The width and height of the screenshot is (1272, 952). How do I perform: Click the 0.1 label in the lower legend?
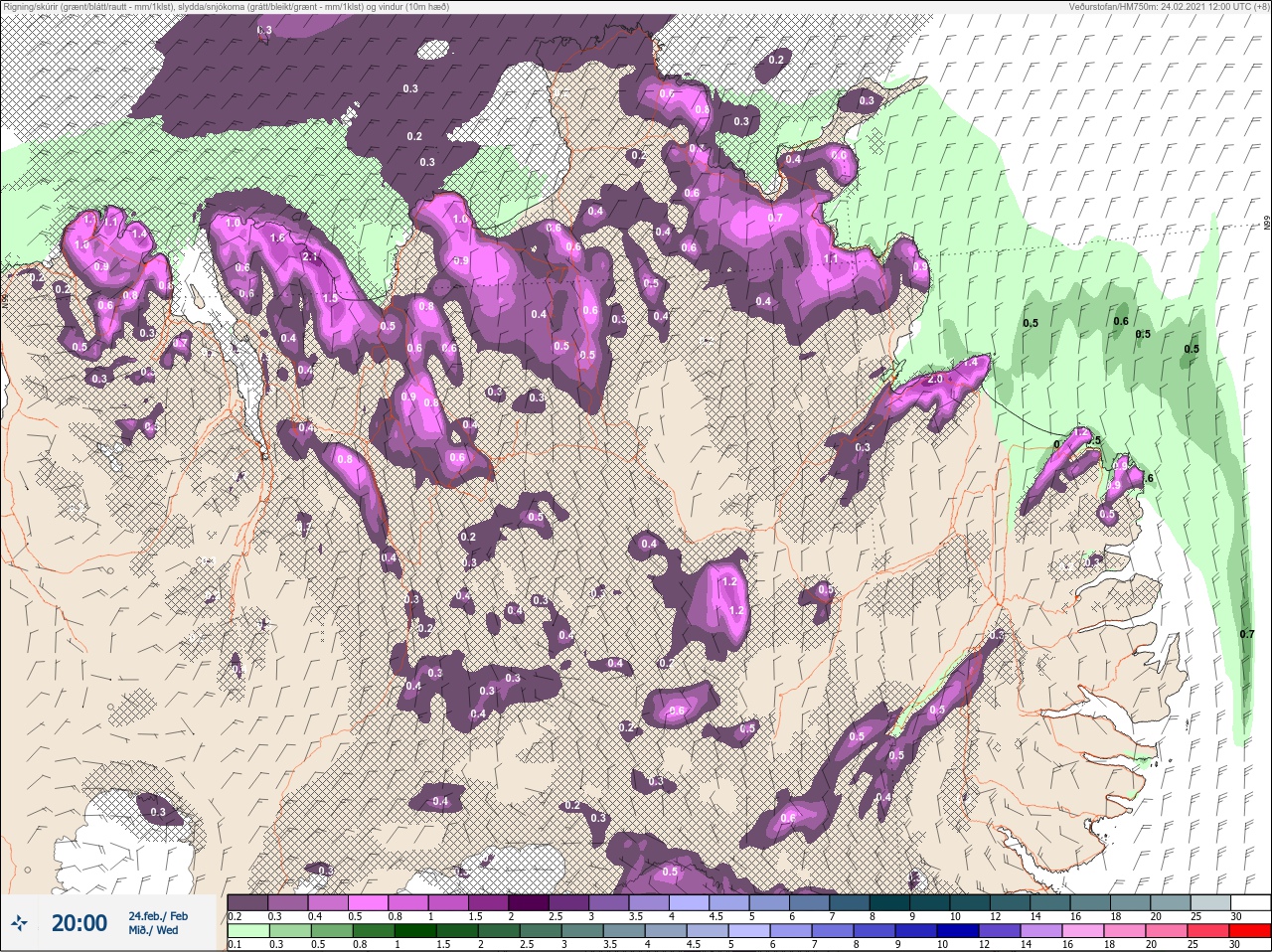235,944
